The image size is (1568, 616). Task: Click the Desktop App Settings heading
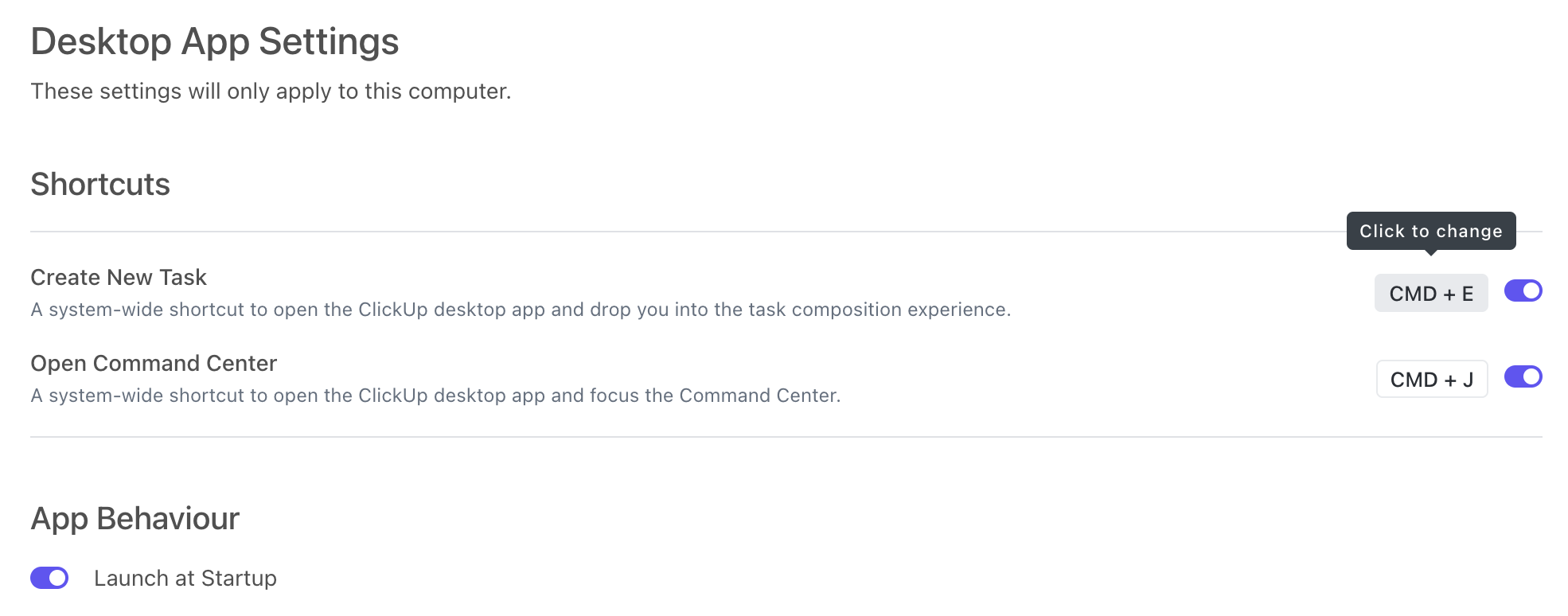(215, 41)
